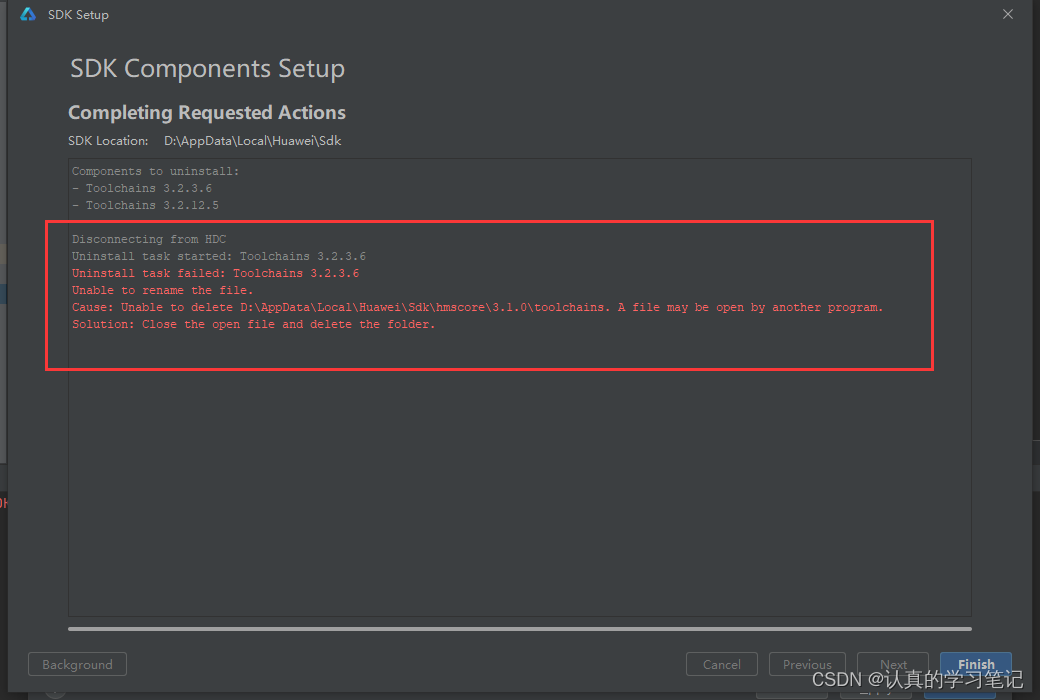This screenshot has width=1040, height=700.
Task: Click the 'Cause: Unable to delete' error line
Action: click(478, 307)
